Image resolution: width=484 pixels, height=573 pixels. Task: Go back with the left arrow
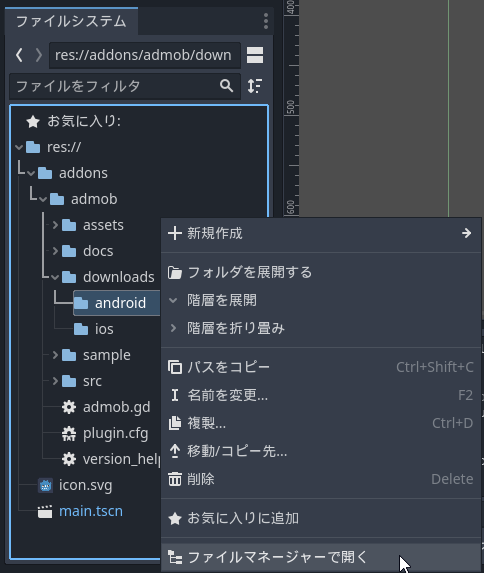(19, 55)
